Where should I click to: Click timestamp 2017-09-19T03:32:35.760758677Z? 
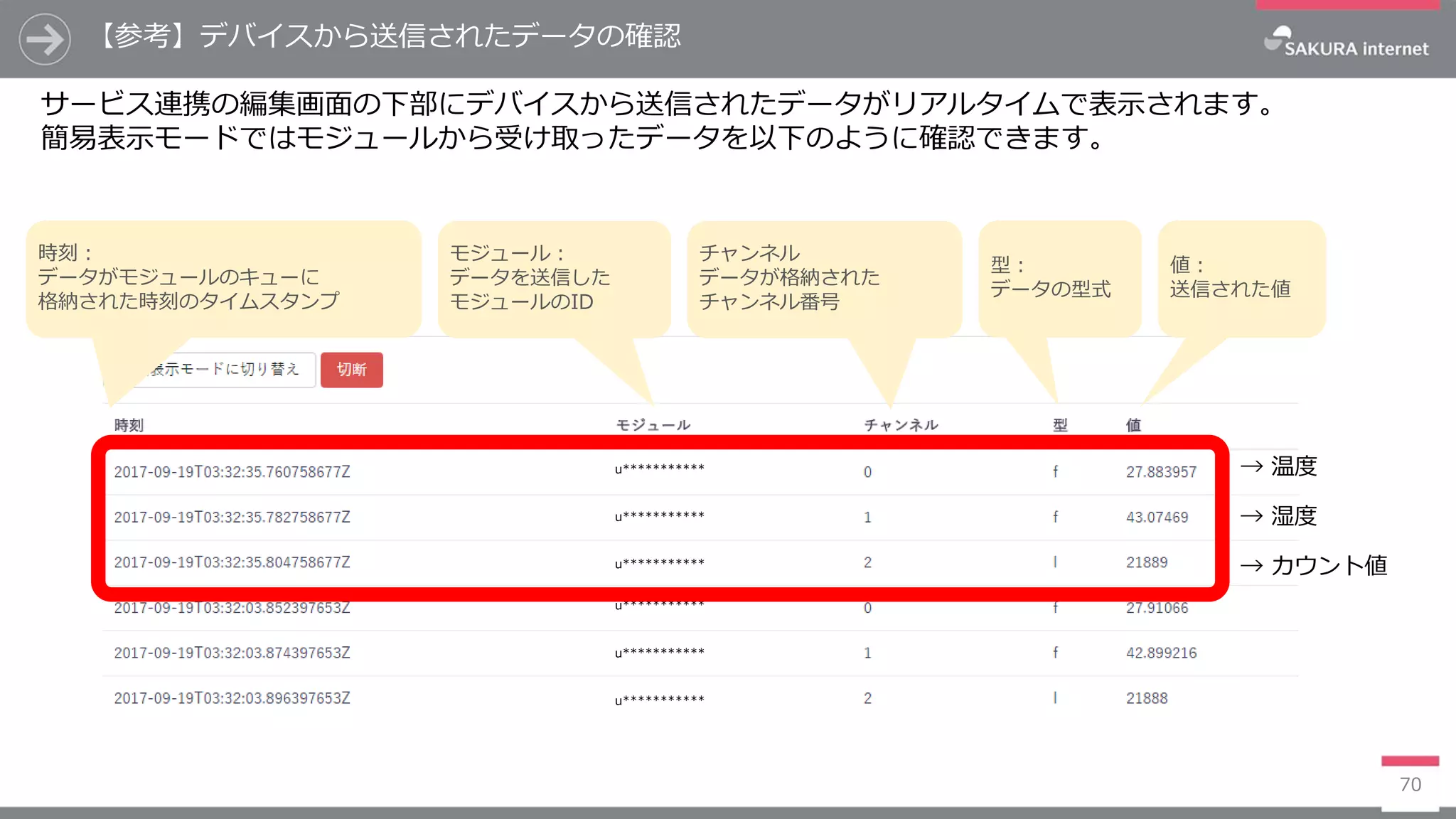coord(232,472)
